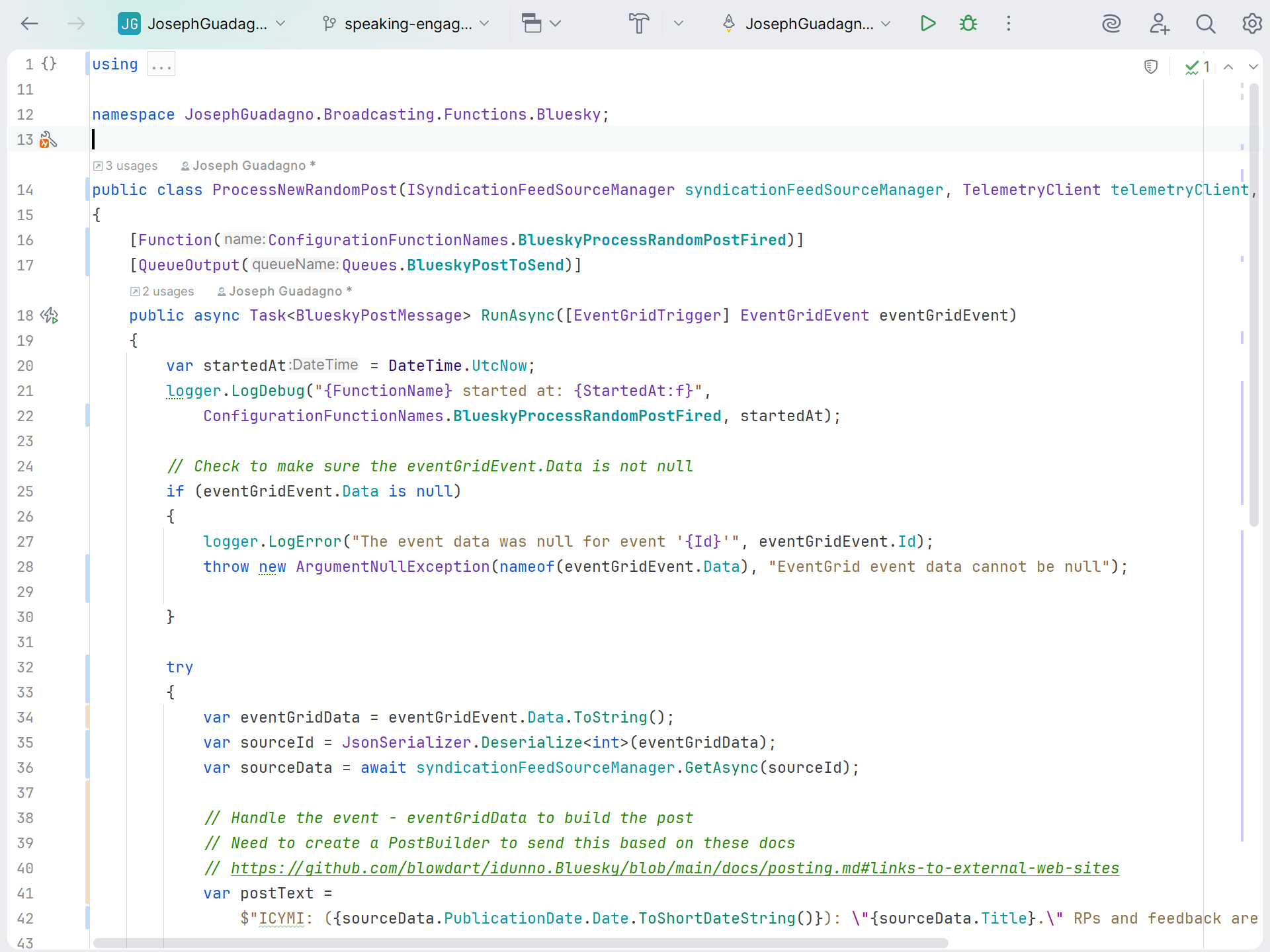This screenshot has width=1270, height=952.
Task: Toggle reader mode shield icon
Action: pyautogui.click(x=1151, y=67)
